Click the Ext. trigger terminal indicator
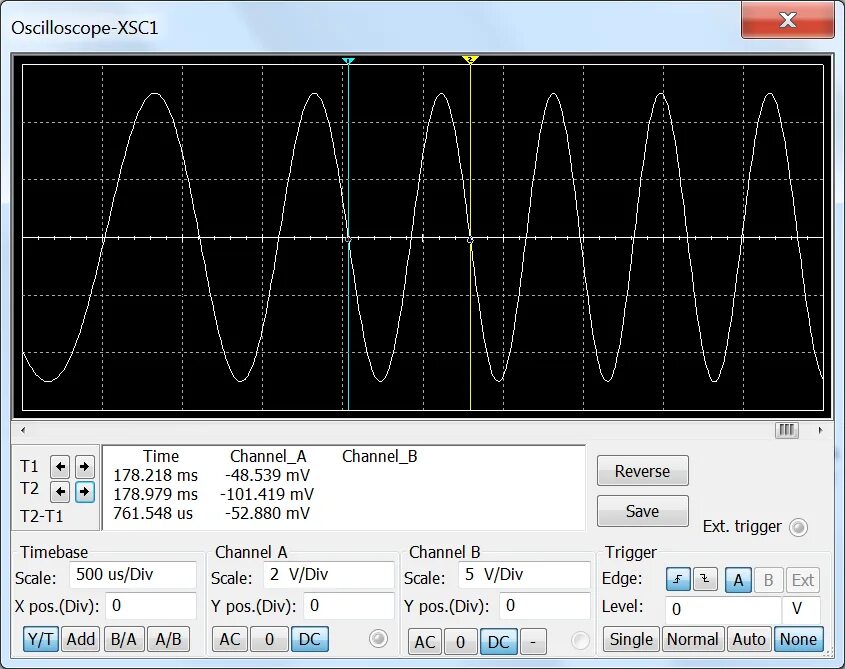This screenshot has width=845, height=669. coord(798,527)
